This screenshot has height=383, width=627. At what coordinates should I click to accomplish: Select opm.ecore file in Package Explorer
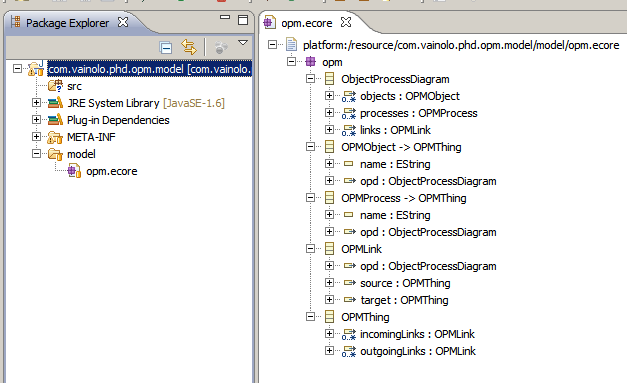point(112,171)
